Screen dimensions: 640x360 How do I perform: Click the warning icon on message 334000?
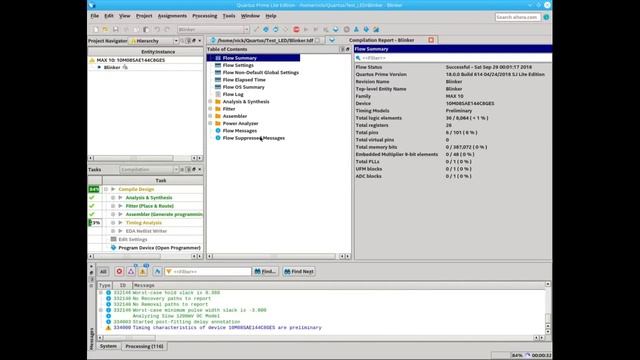(109, 328)
